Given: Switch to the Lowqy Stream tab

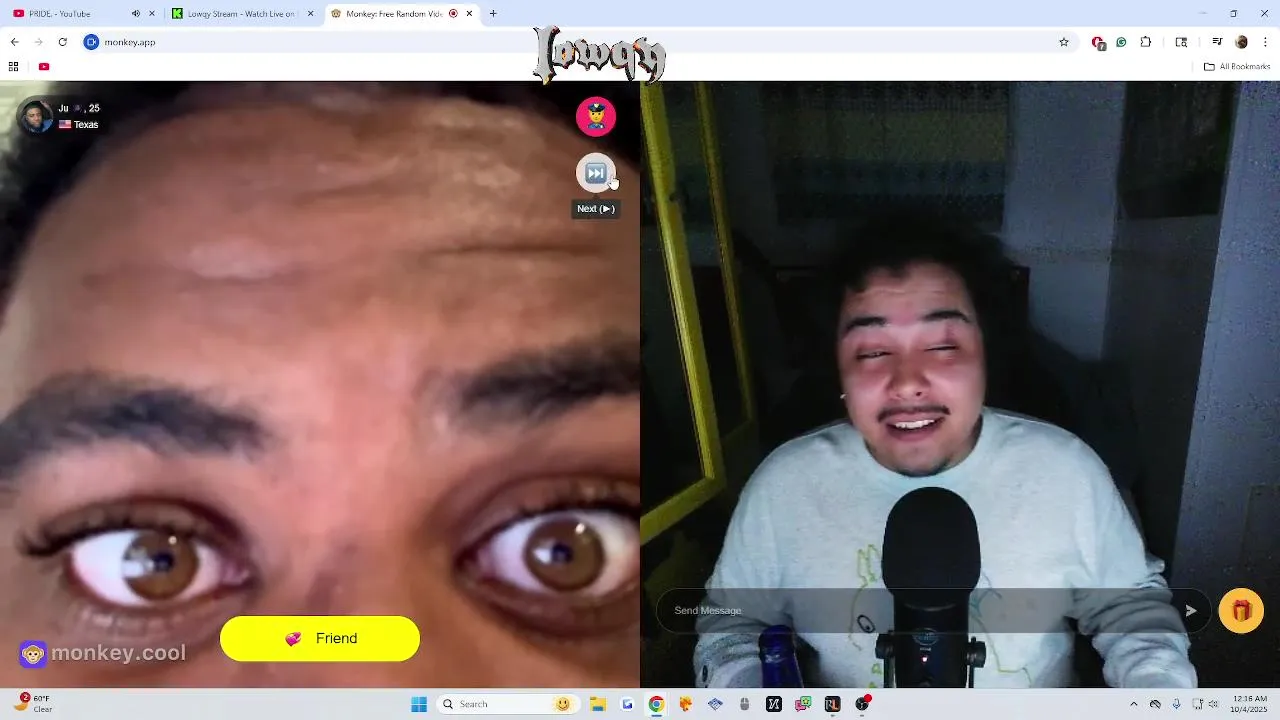Looking at the screenshot, I should 242,13.
